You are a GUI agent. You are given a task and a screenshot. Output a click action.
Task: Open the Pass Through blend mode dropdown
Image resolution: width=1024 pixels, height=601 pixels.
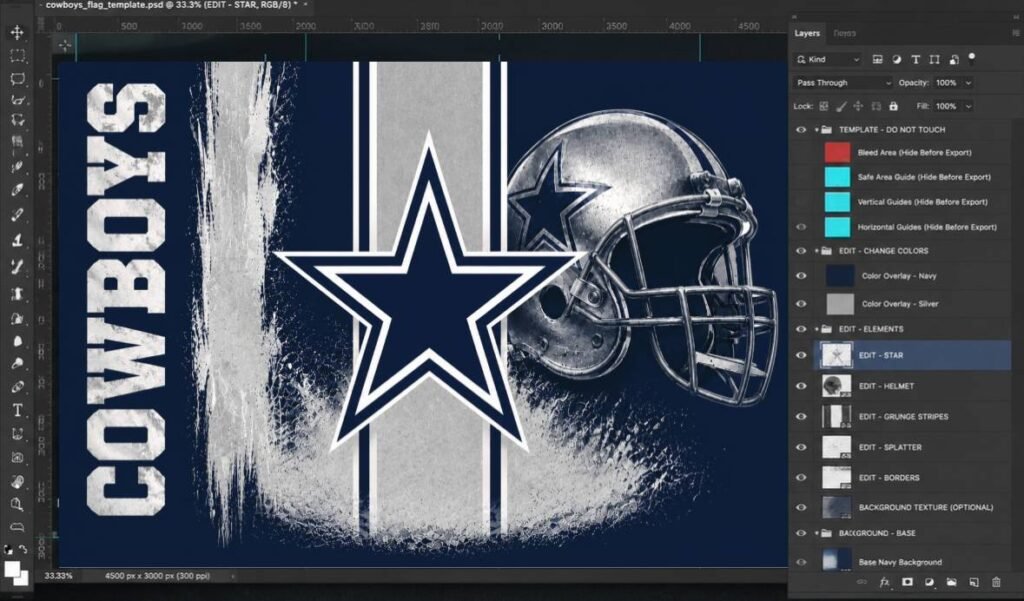(x=842, y=83)
